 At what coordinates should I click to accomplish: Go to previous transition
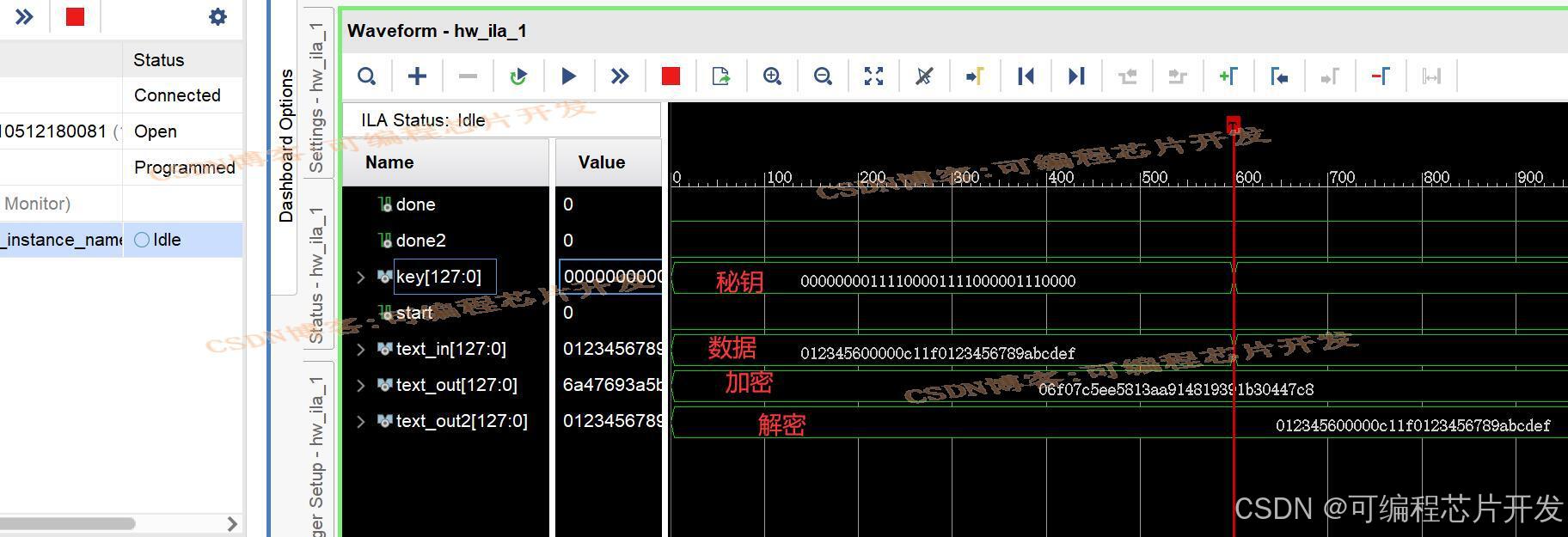pyautogui.click(x=1127, y=76)
